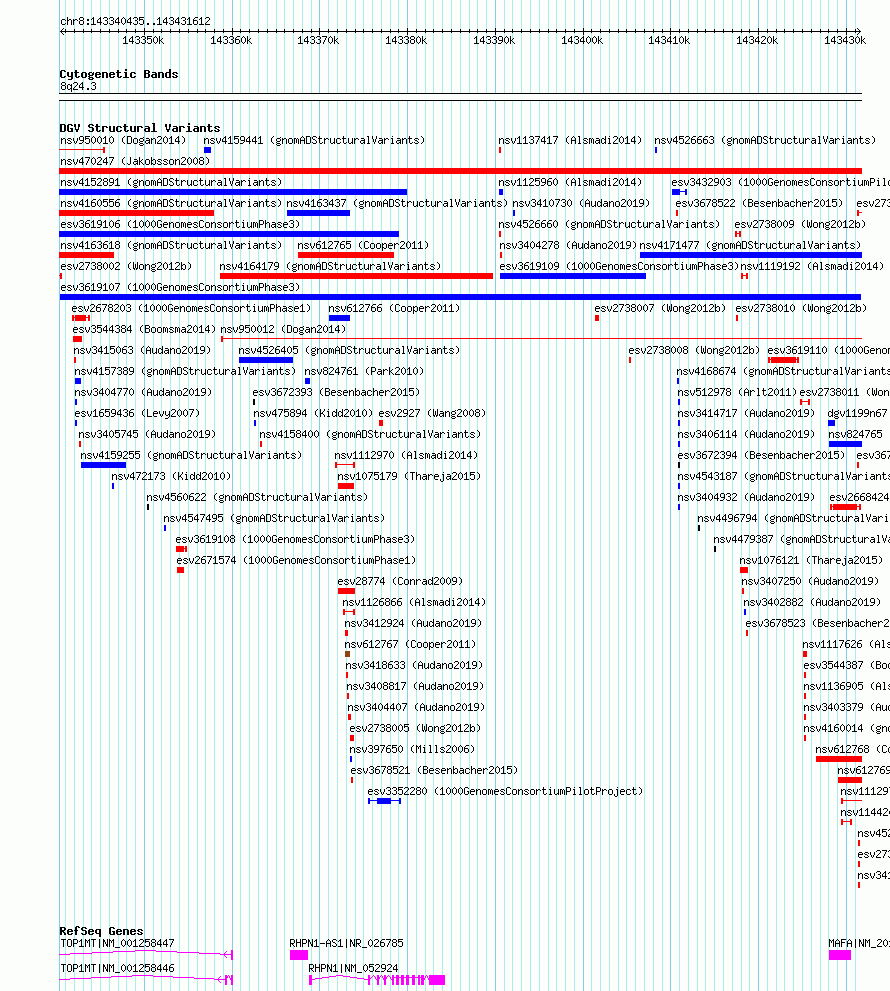Image resolution: width=890 pixels, height=991 pixels.
Task: Open variant nsv3410730 (Audano2019)
Action: [581, 204]
